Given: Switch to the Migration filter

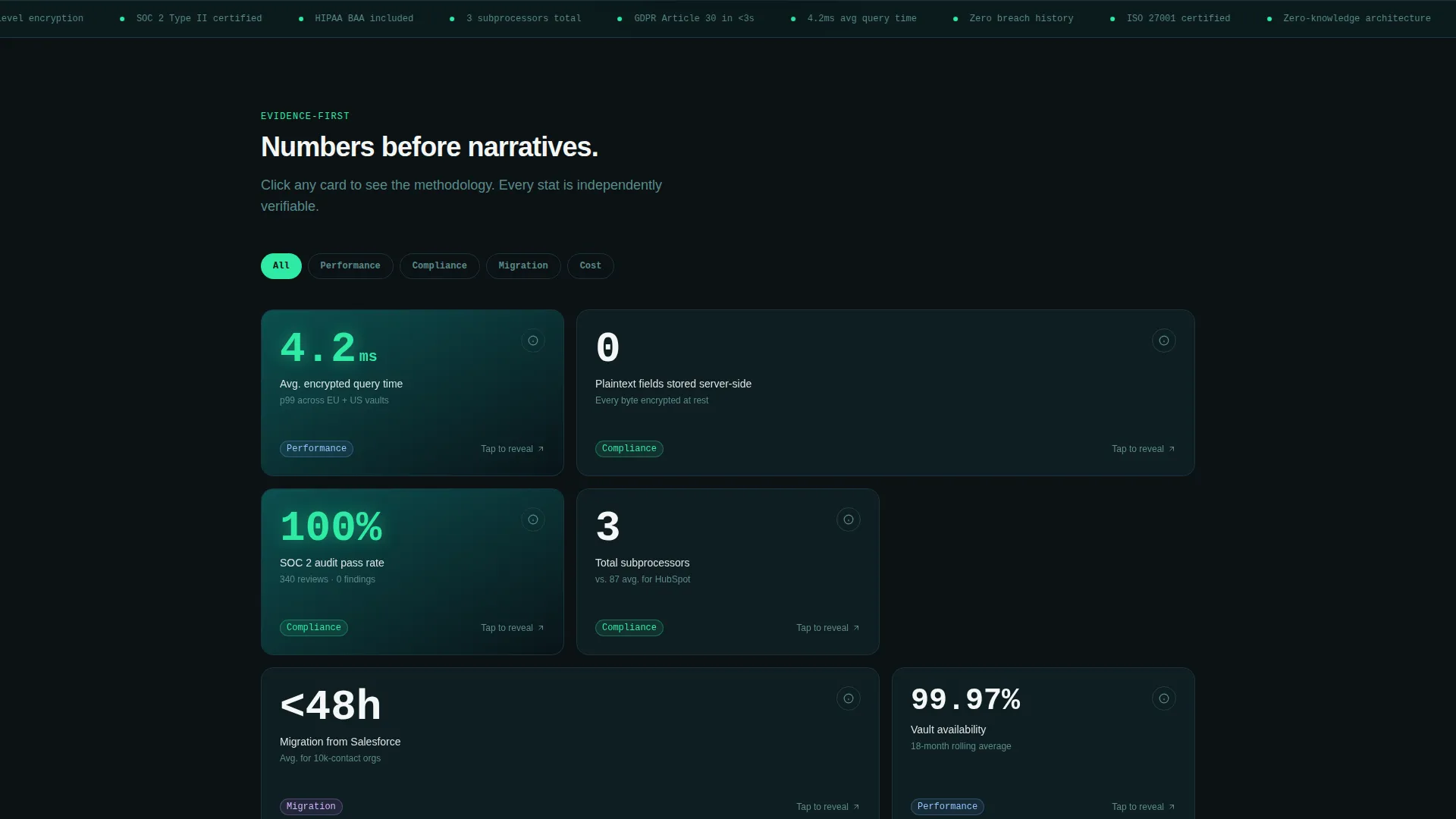Looking at the screenshot, I should pyautogui.click(x=523, y=266).
